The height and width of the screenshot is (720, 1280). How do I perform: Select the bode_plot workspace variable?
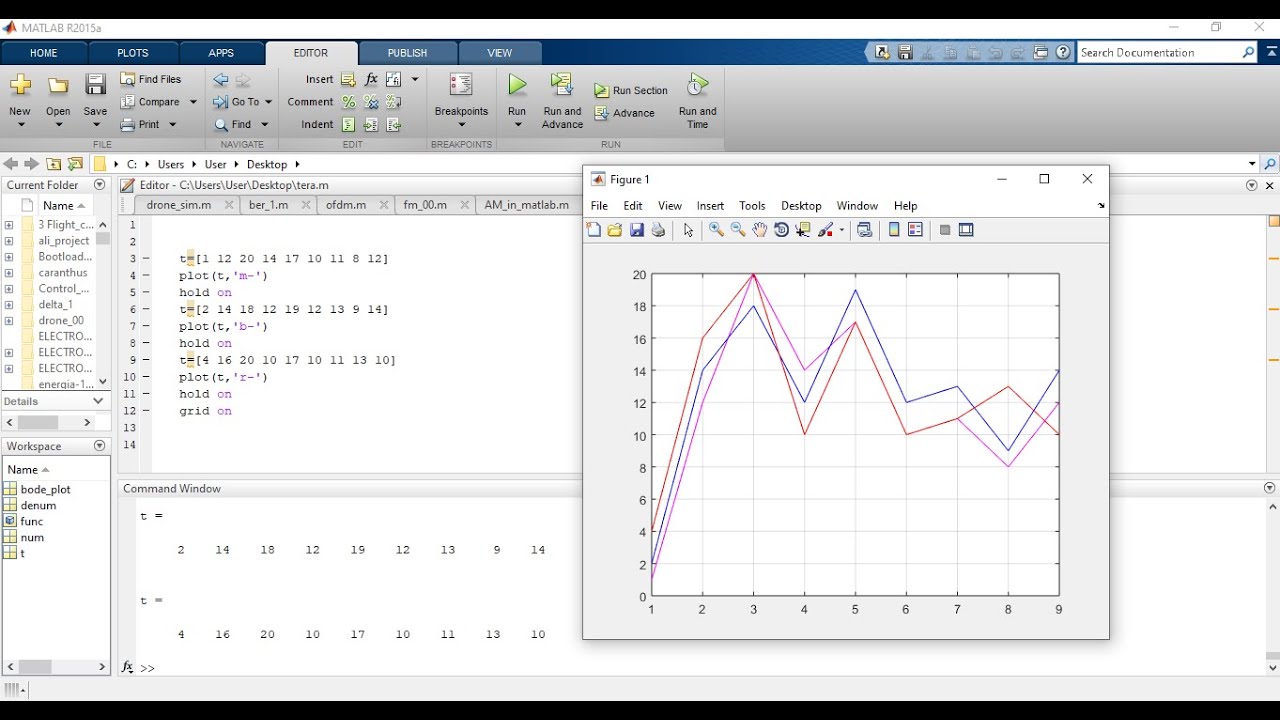pyautogui.click(x=46, y=489)
